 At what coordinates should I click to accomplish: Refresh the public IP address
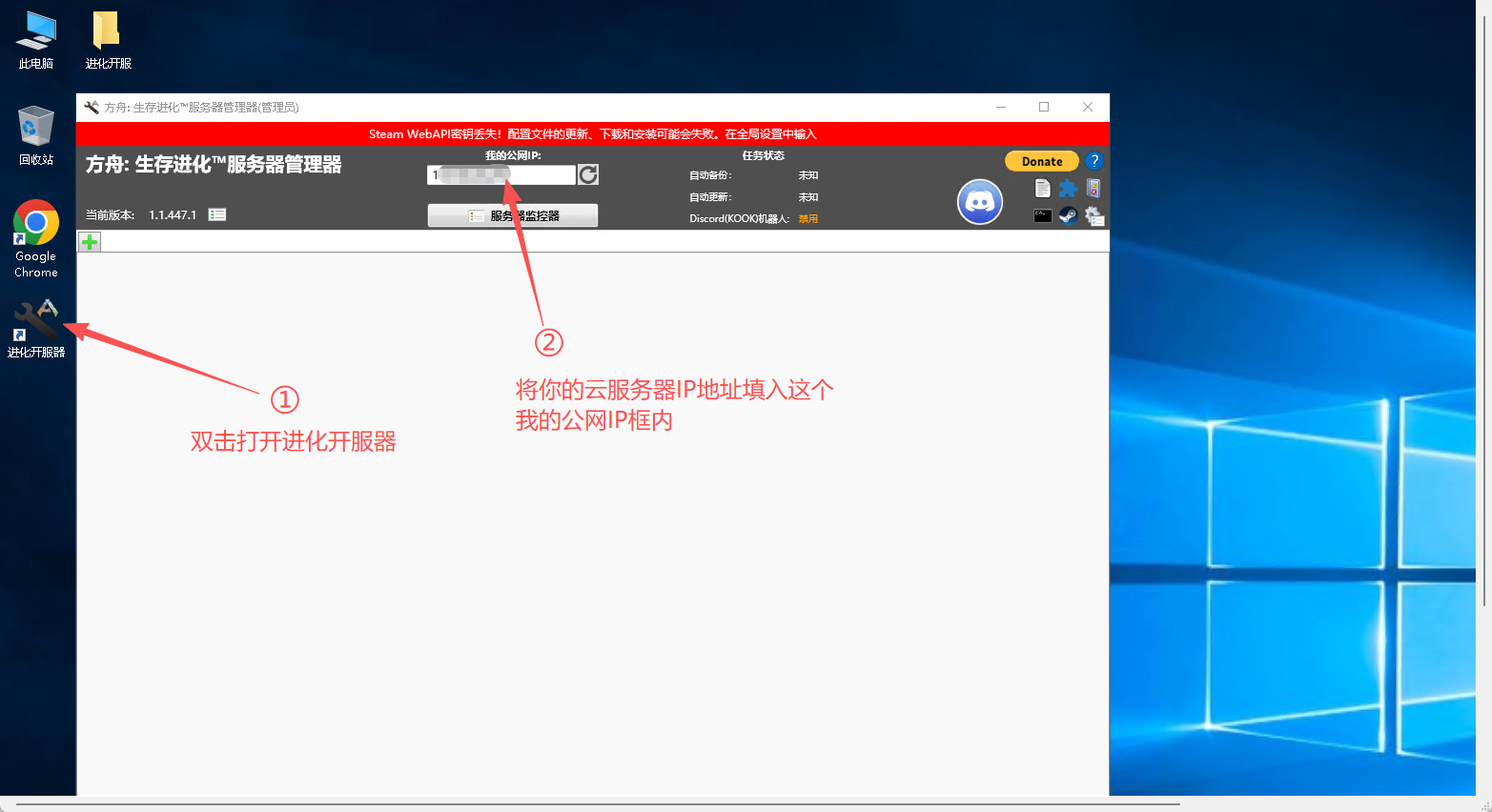pos(588,174)
